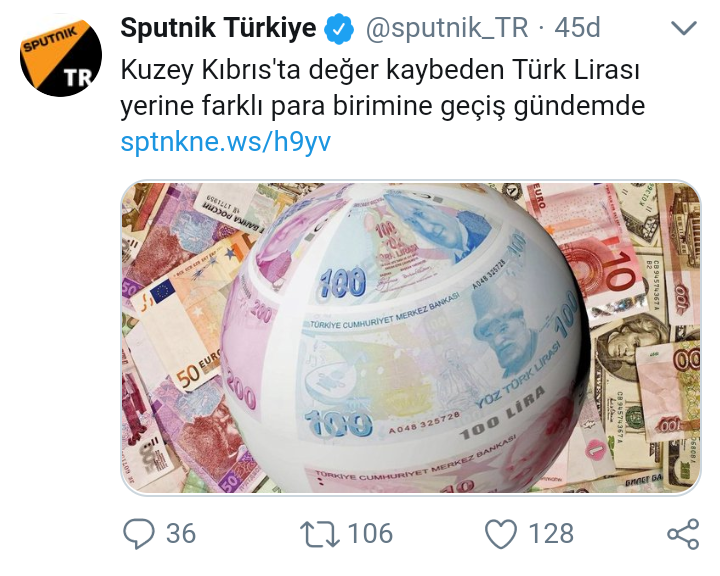
Task: View the Turkish lira globe image
Action: [x=411, y=338]
